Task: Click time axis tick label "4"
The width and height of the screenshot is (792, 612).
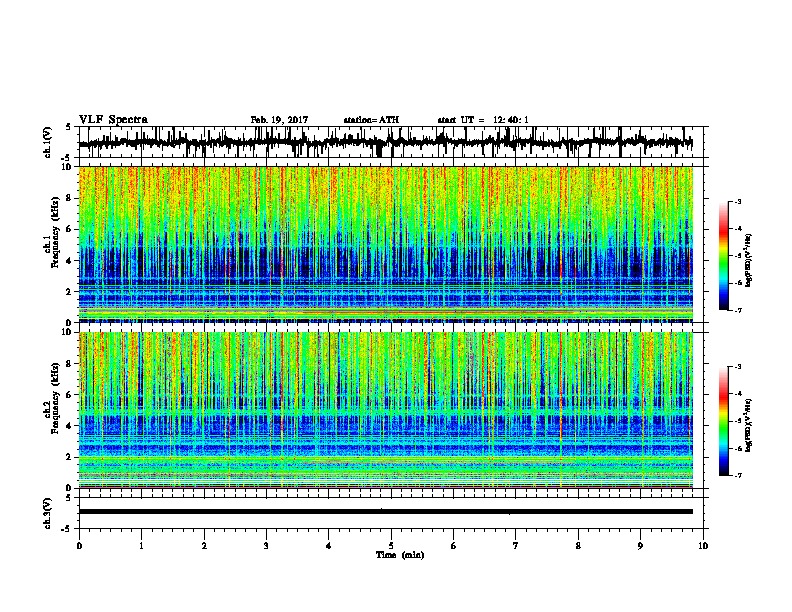Action: tap(329, 546)
